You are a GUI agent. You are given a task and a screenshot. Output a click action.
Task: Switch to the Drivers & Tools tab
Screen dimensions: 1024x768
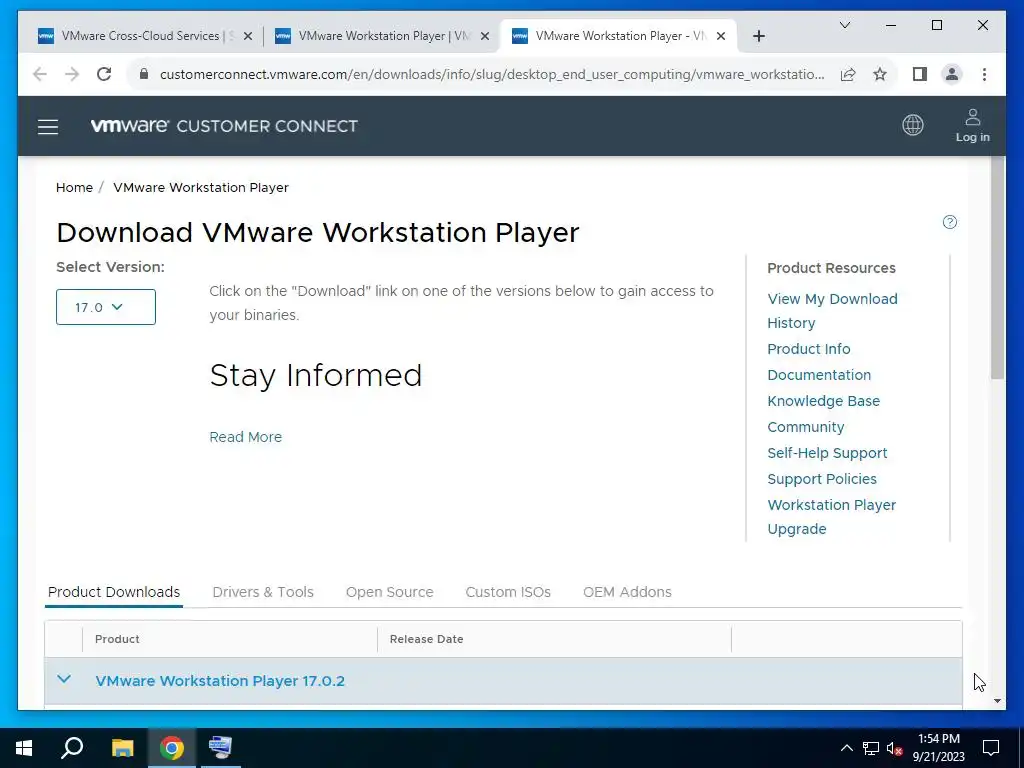click(x=263, y=592)
